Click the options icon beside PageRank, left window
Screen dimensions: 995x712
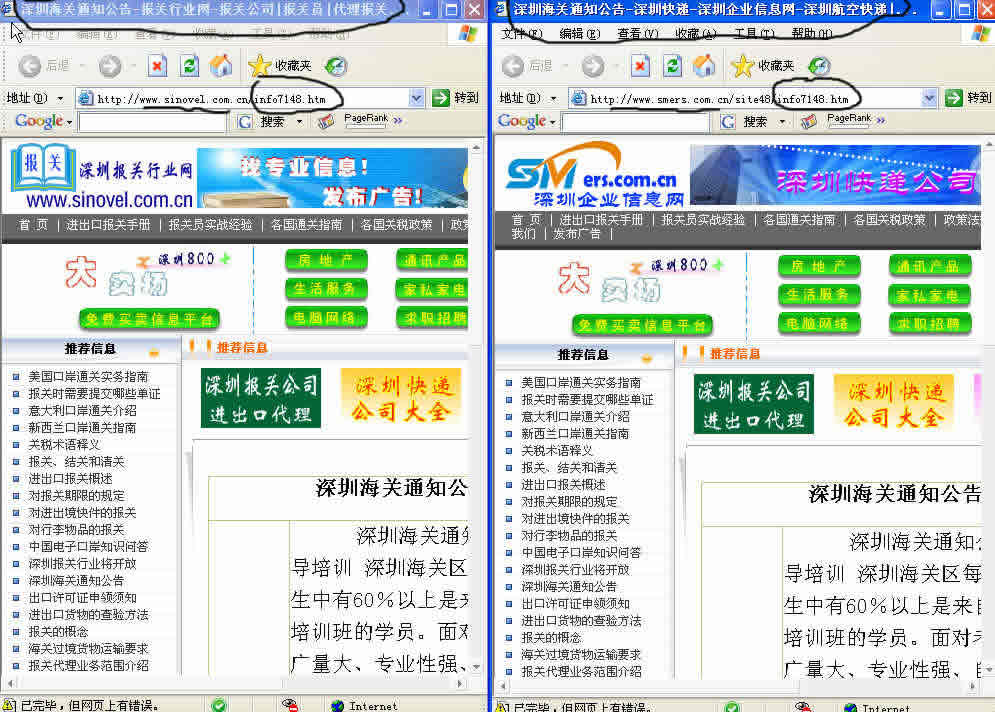click(x=326, y=121)
